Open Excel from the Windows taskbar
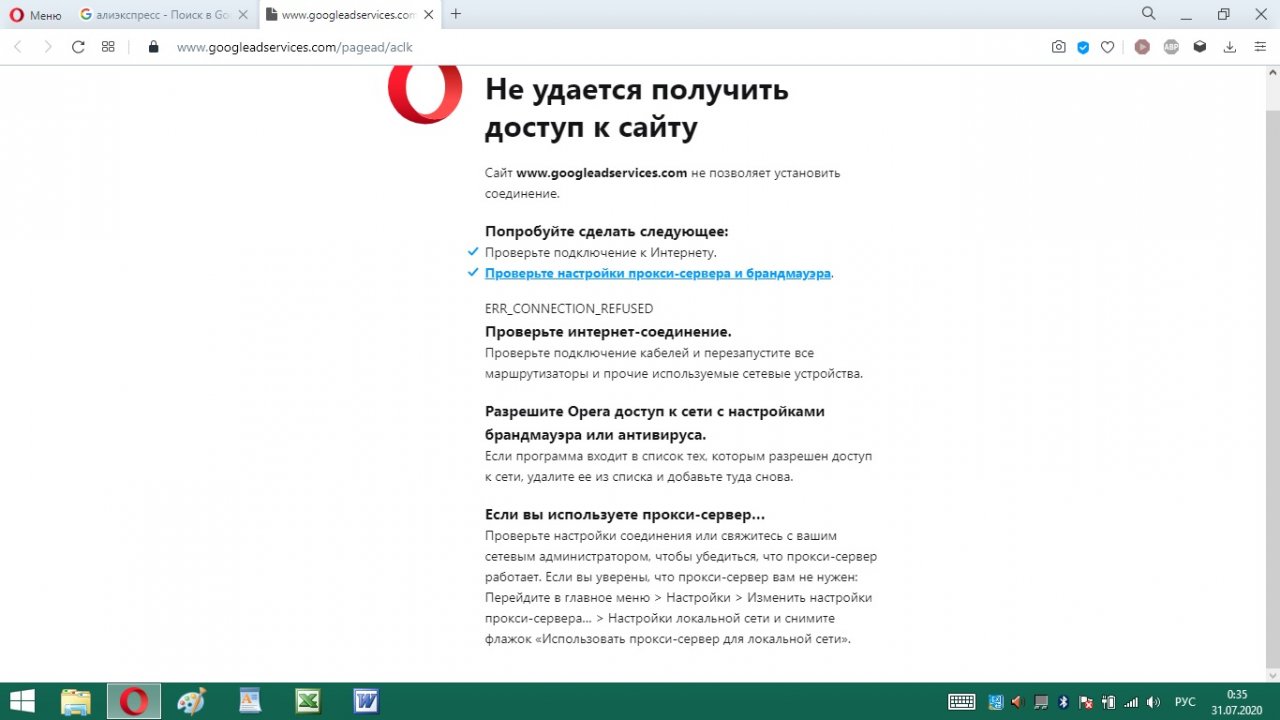The height and width of the screenshot is (720, 1280). click(x=307, y=701)
